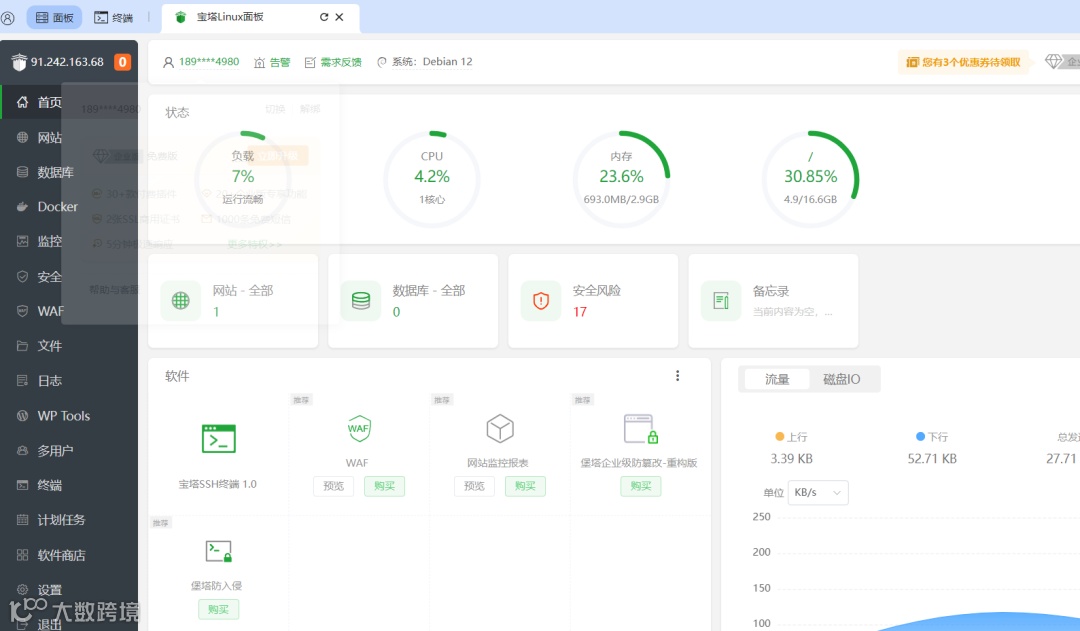Click the 购买 button under WAF
This screenshot has width=1080, height=631.
tap(384, 486)
